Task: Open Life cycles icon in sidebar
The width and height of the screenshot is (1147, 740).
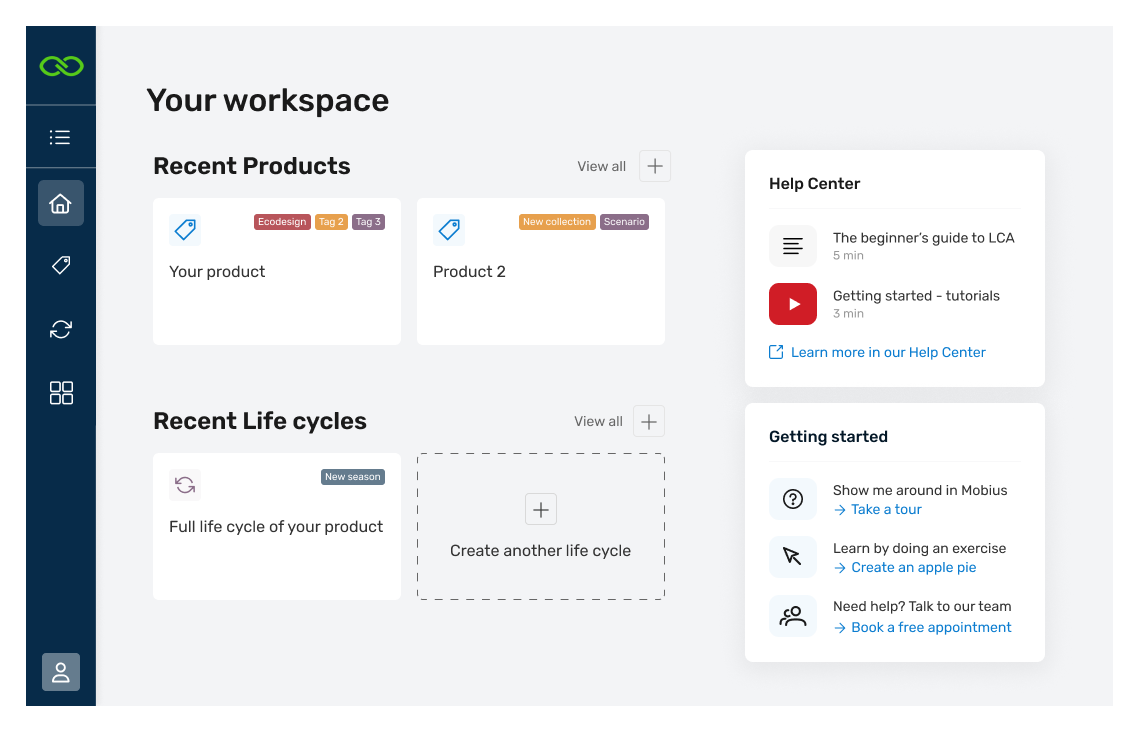Action: pos(61,329)
